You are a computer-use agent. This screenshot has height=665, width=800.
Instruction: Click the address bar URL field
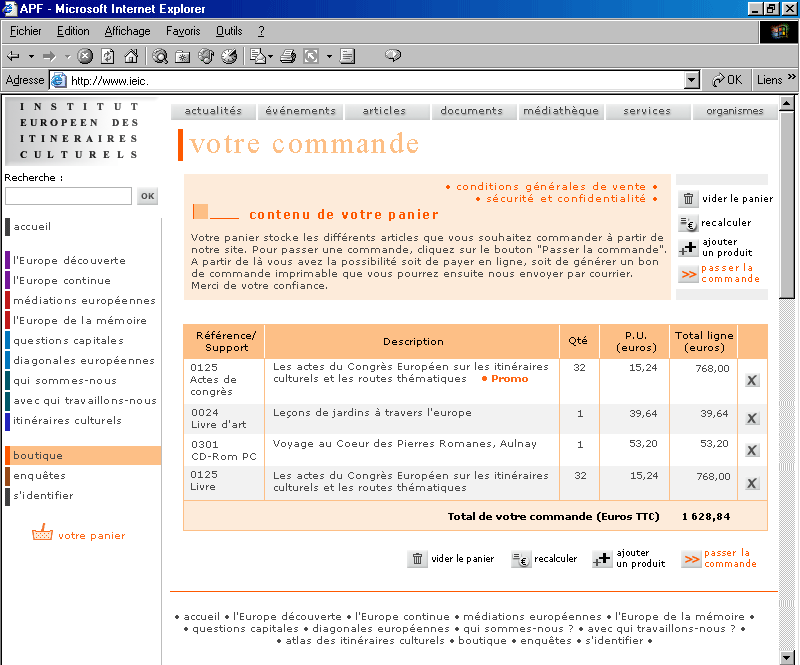point(367,80)
